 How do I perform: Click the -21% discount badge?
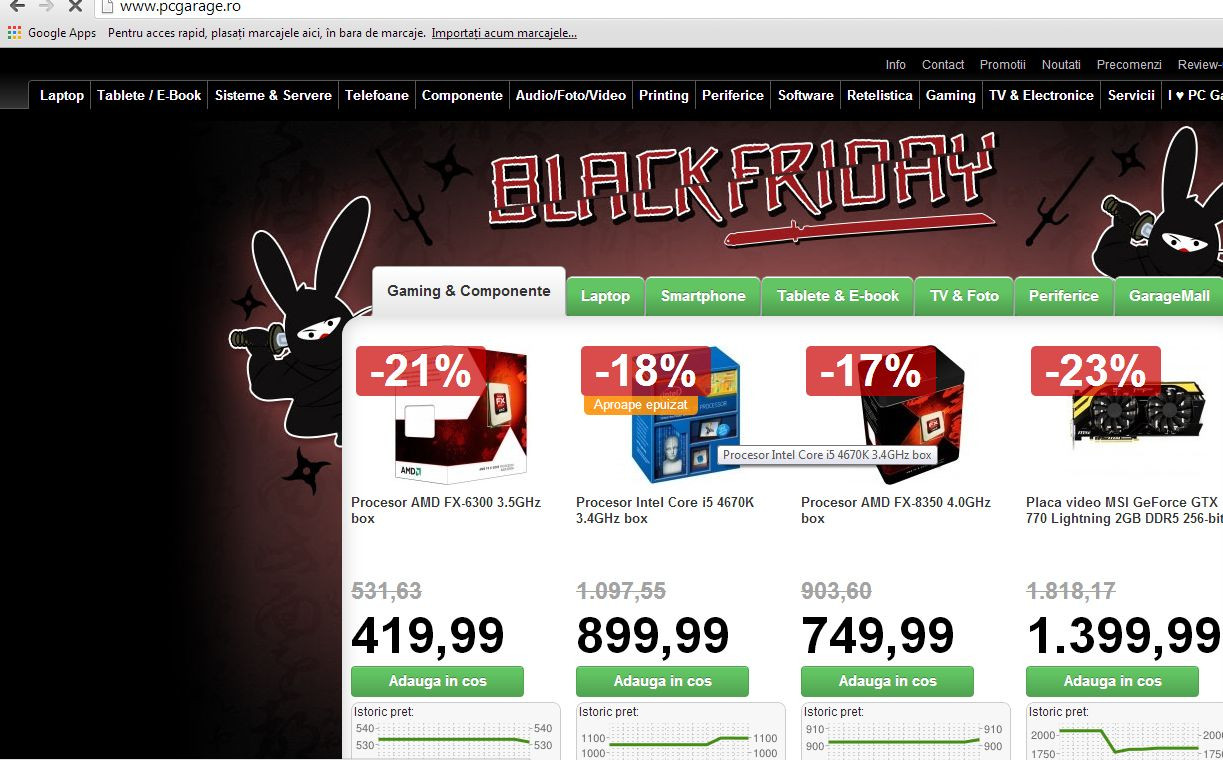coord(420,371)
